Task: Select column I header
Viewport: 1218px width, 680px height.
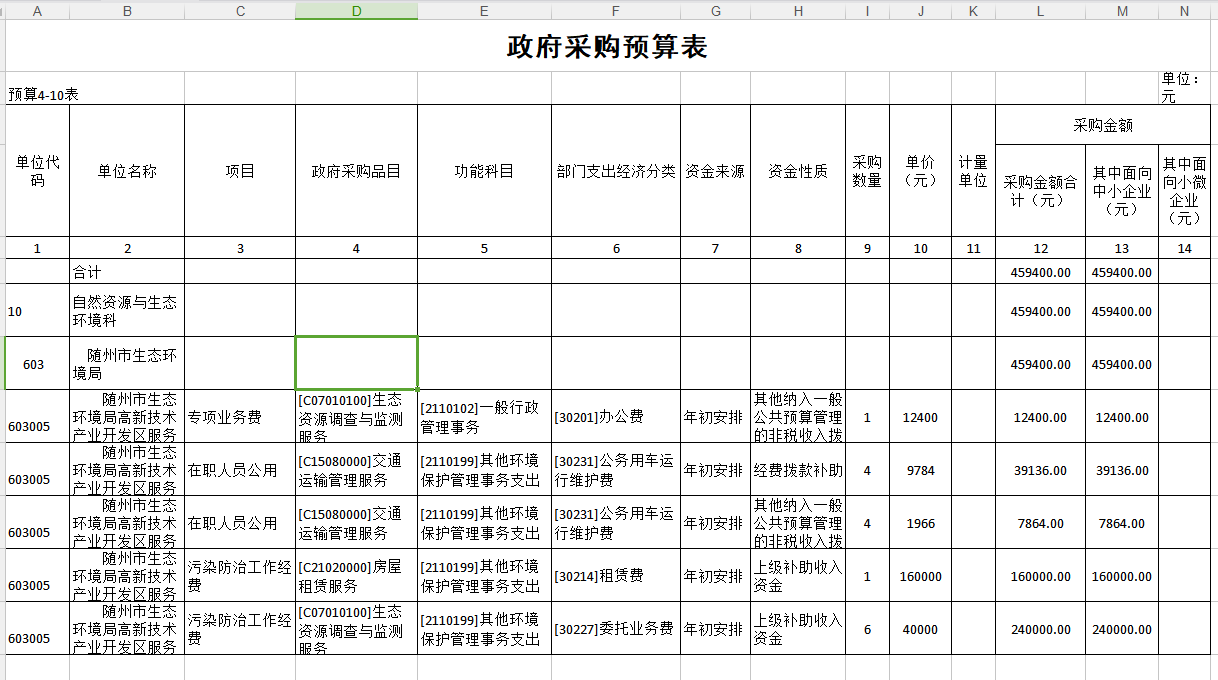Action: click(867, 10)
